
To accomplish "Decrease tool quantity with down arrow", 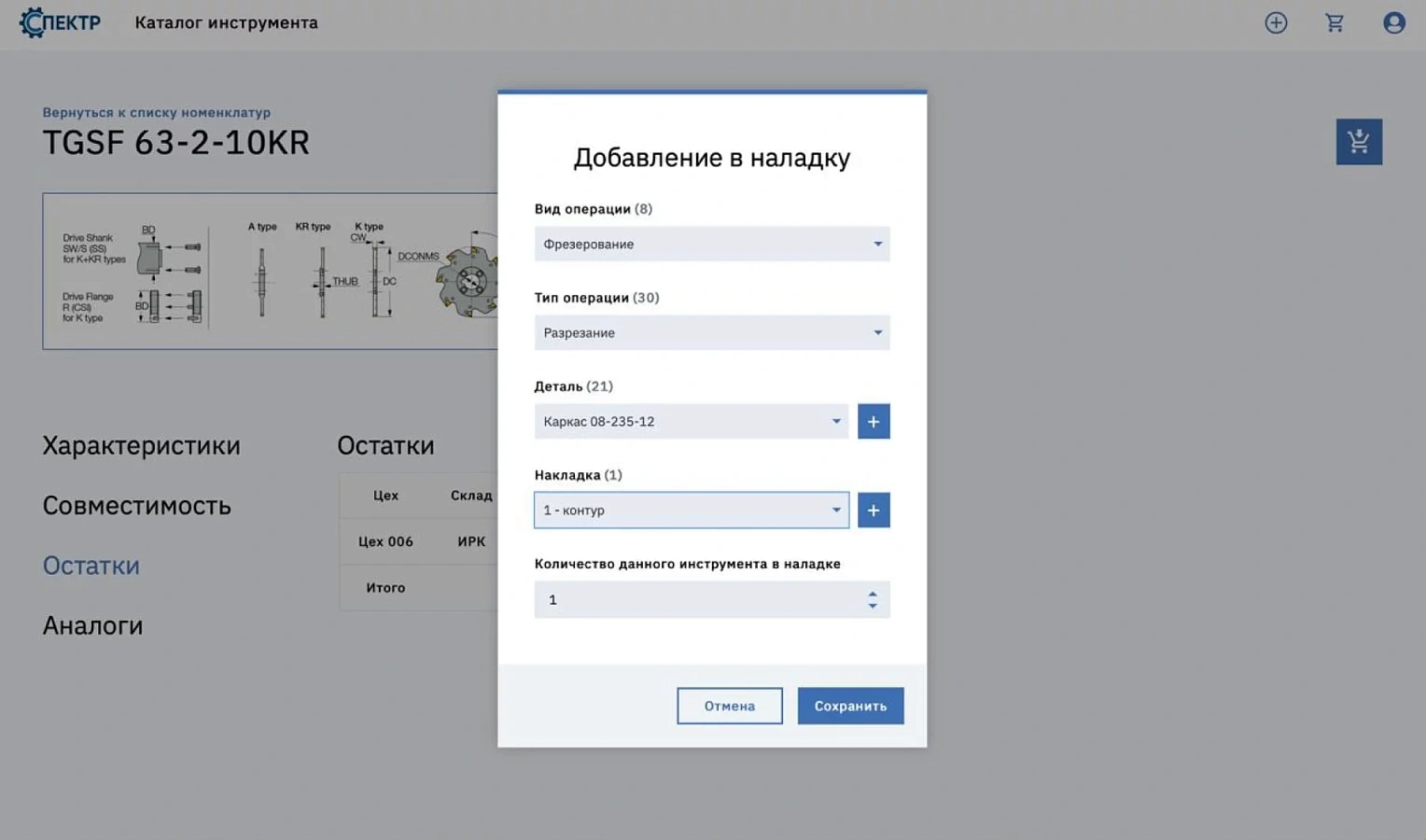I will tap(873, 606).
